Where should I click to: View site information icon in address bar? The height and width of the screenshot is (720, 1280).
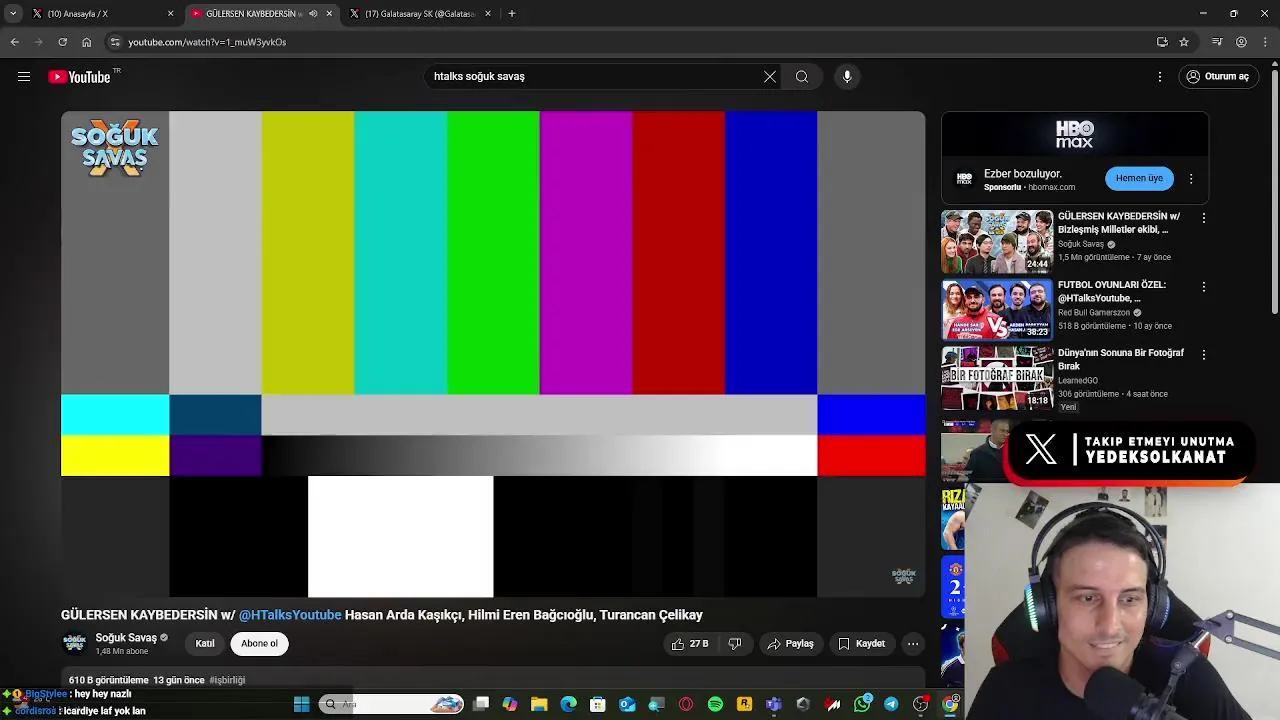(x=115, y=42)
